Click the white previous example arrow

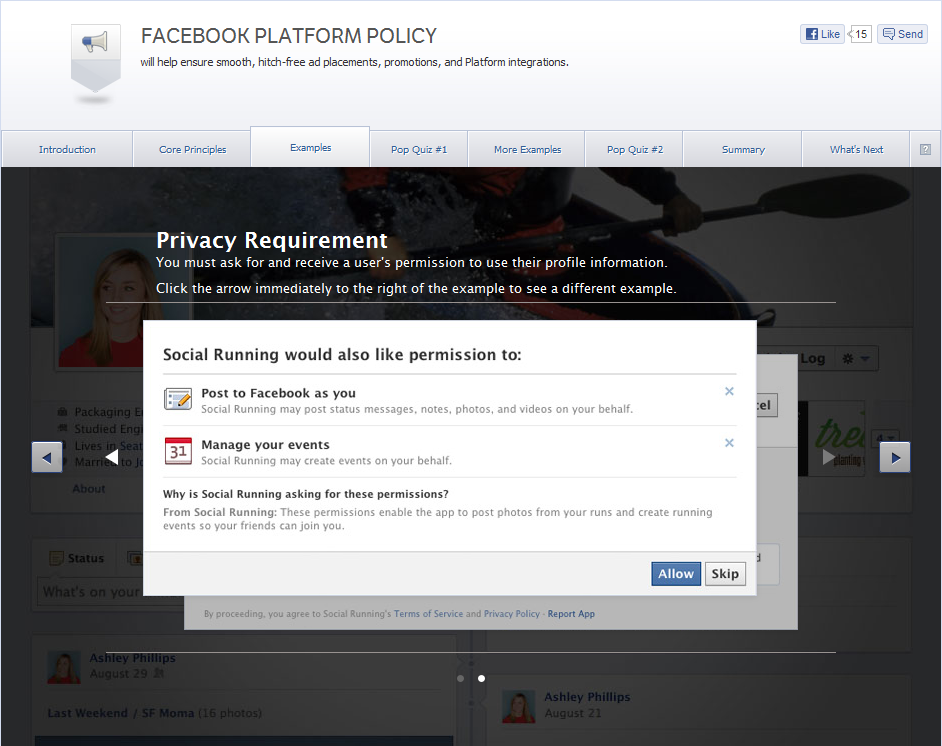point(112,457)
